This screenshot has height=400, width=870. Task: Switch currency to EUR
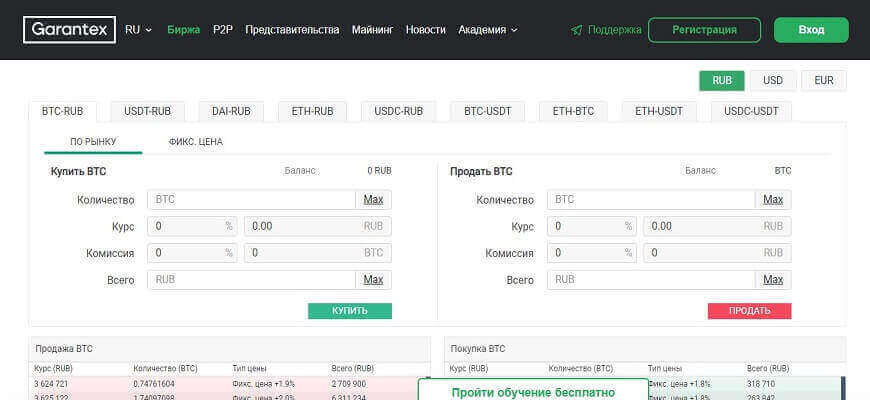pos(824,80)
